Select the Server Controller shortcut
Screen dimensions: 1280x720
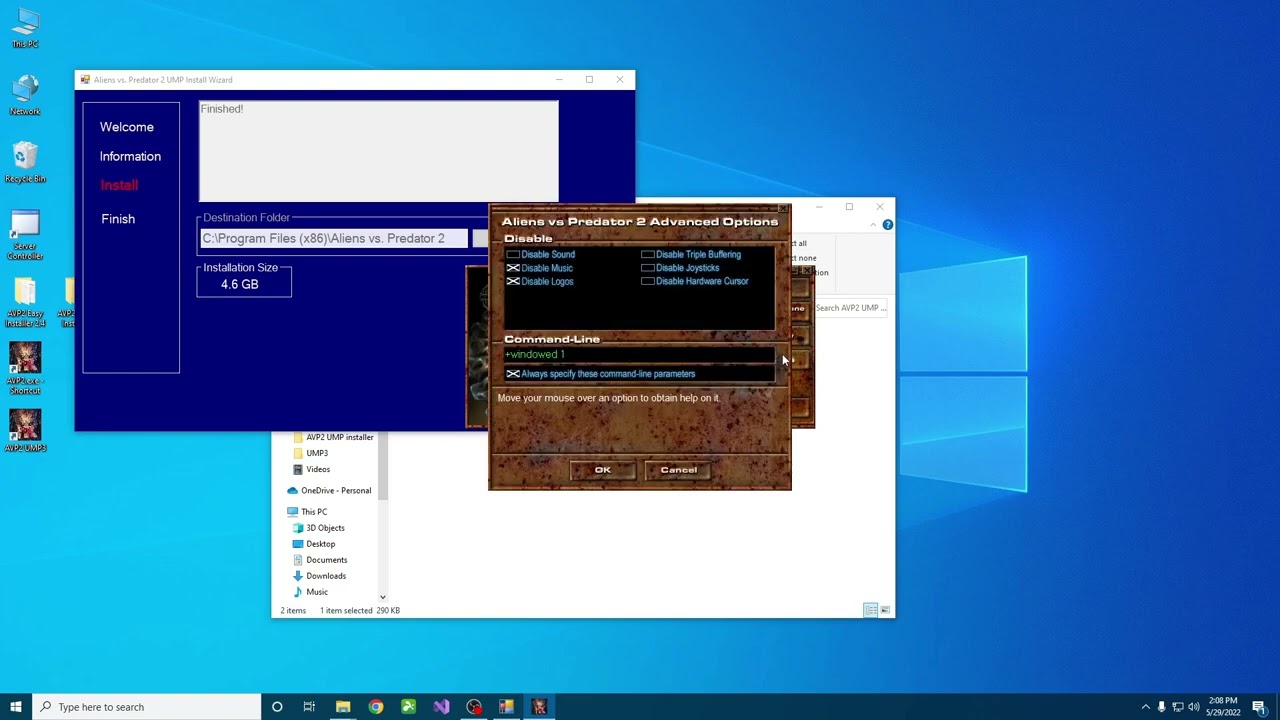(x=25, y=235)
